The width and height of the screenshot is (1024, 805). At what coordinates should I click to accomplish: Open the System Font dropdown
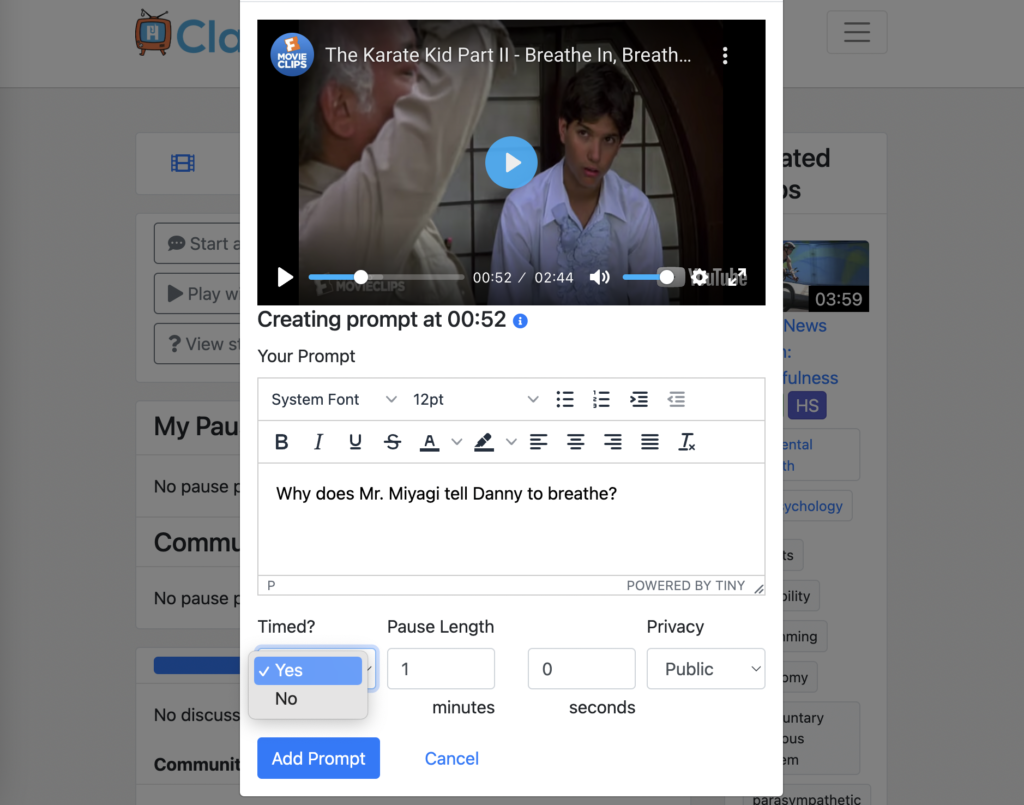tap(333, 400)
